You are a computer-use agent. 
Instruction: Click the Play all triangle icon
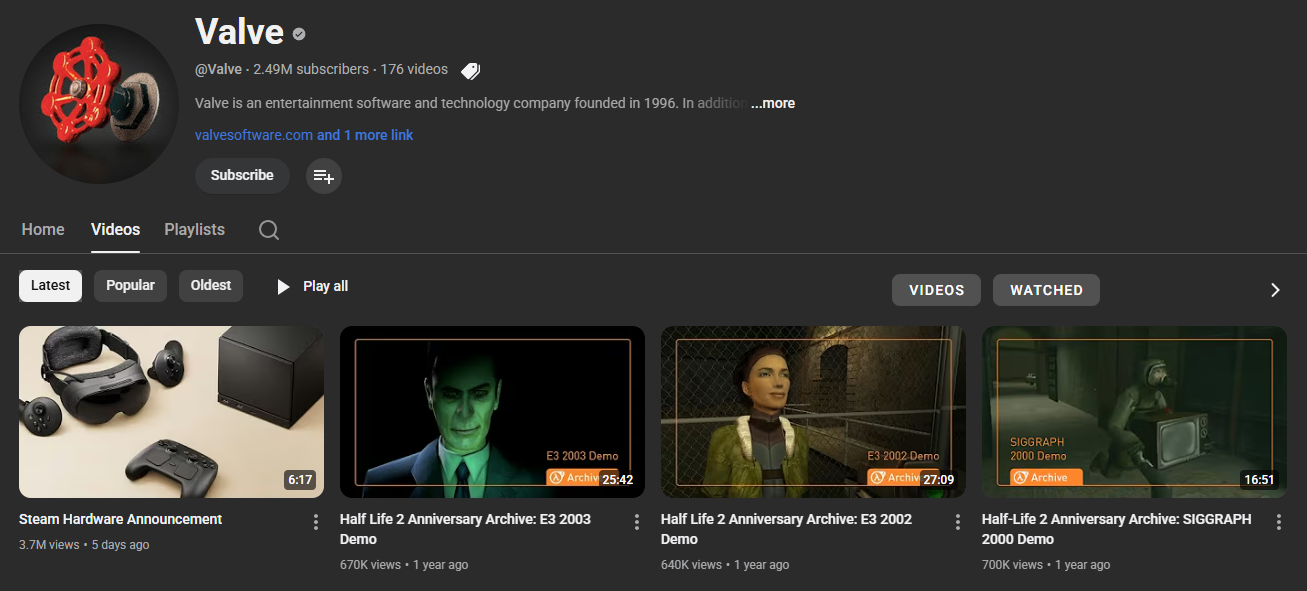pyautogui.click(x=284, y=287)
